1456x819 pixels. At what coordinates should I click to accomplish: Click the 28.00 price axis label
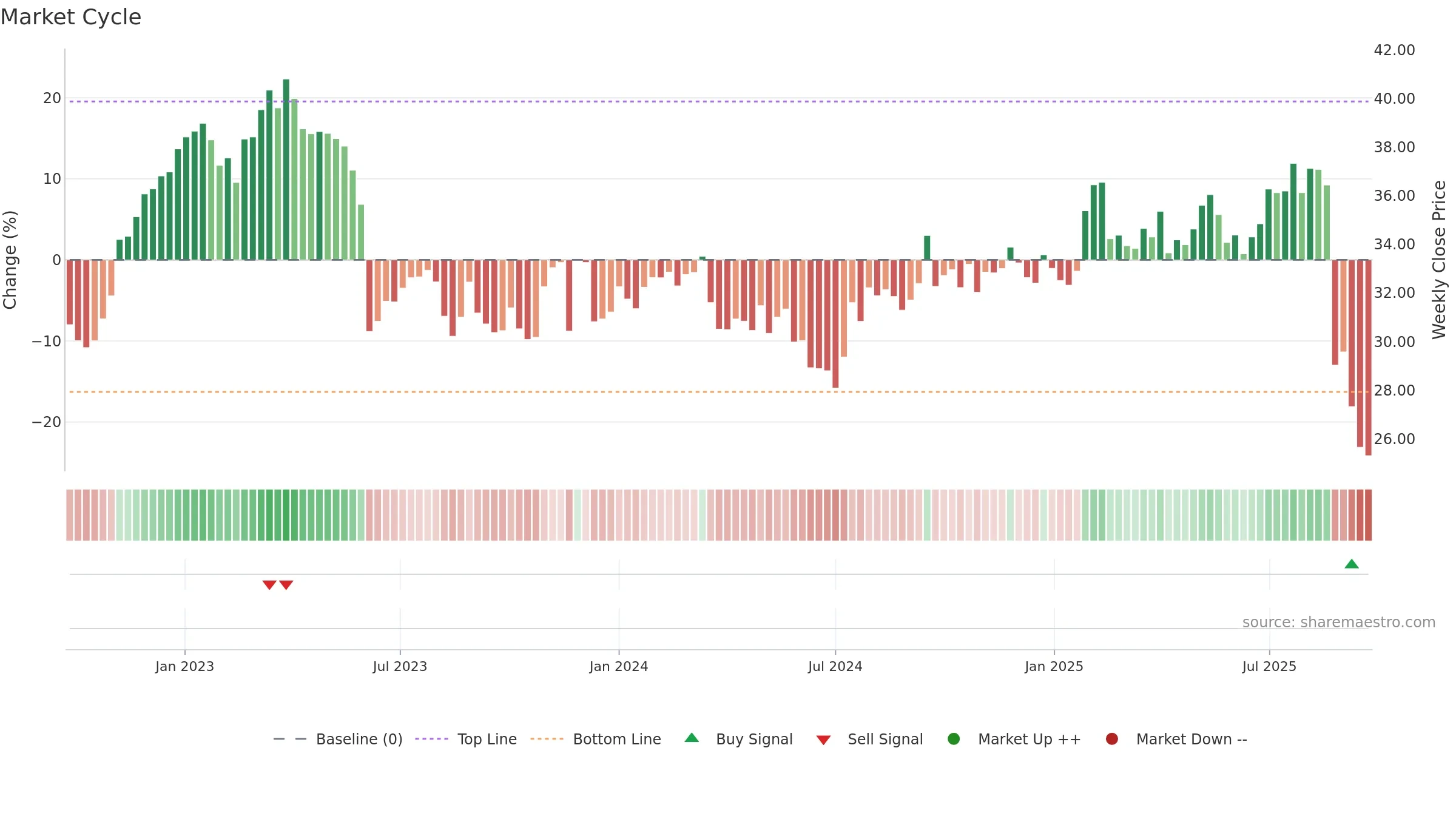[1394, 391]
